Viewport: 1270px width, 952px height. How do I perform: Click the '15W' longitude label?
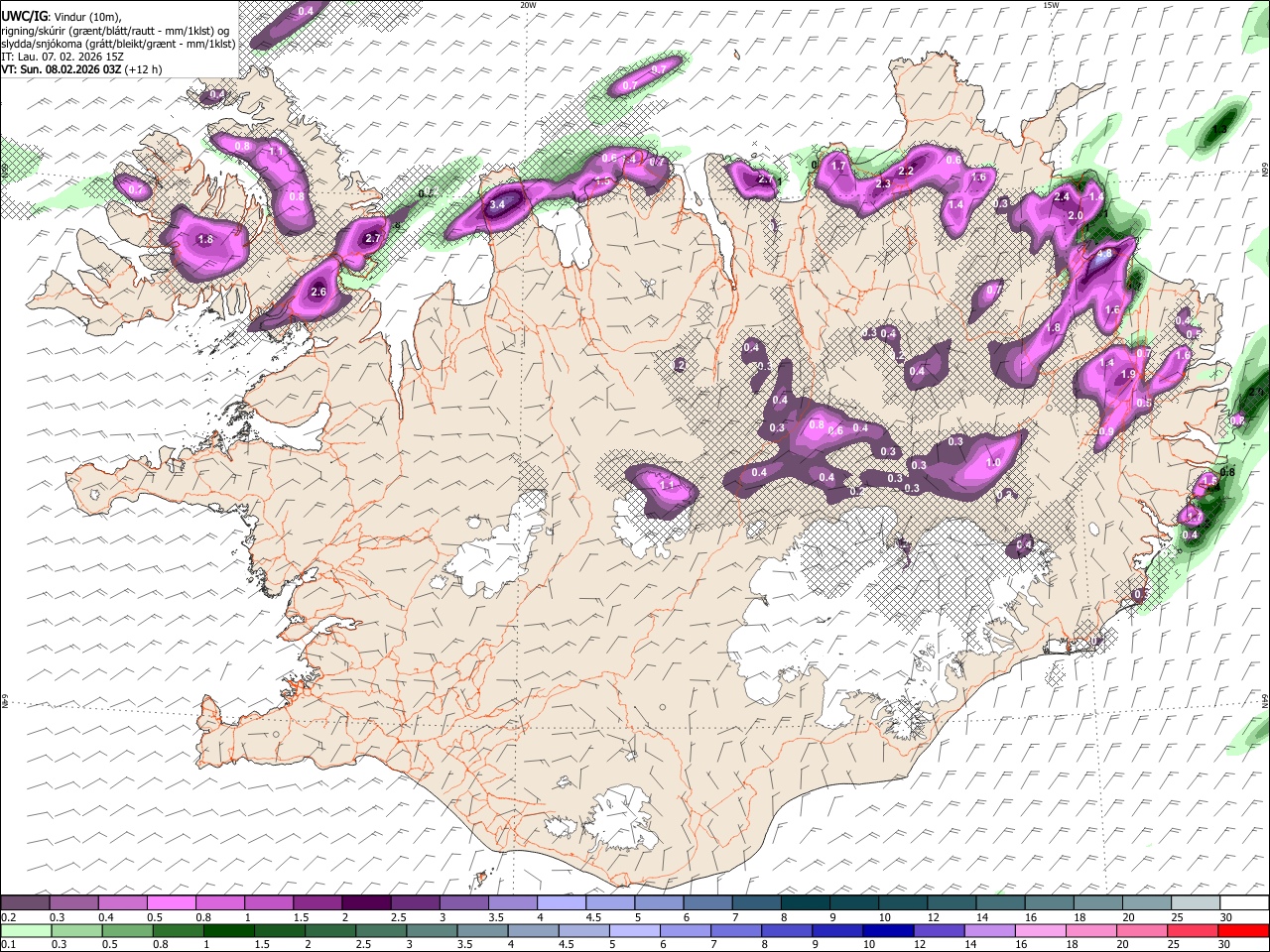coord(1051,5)
